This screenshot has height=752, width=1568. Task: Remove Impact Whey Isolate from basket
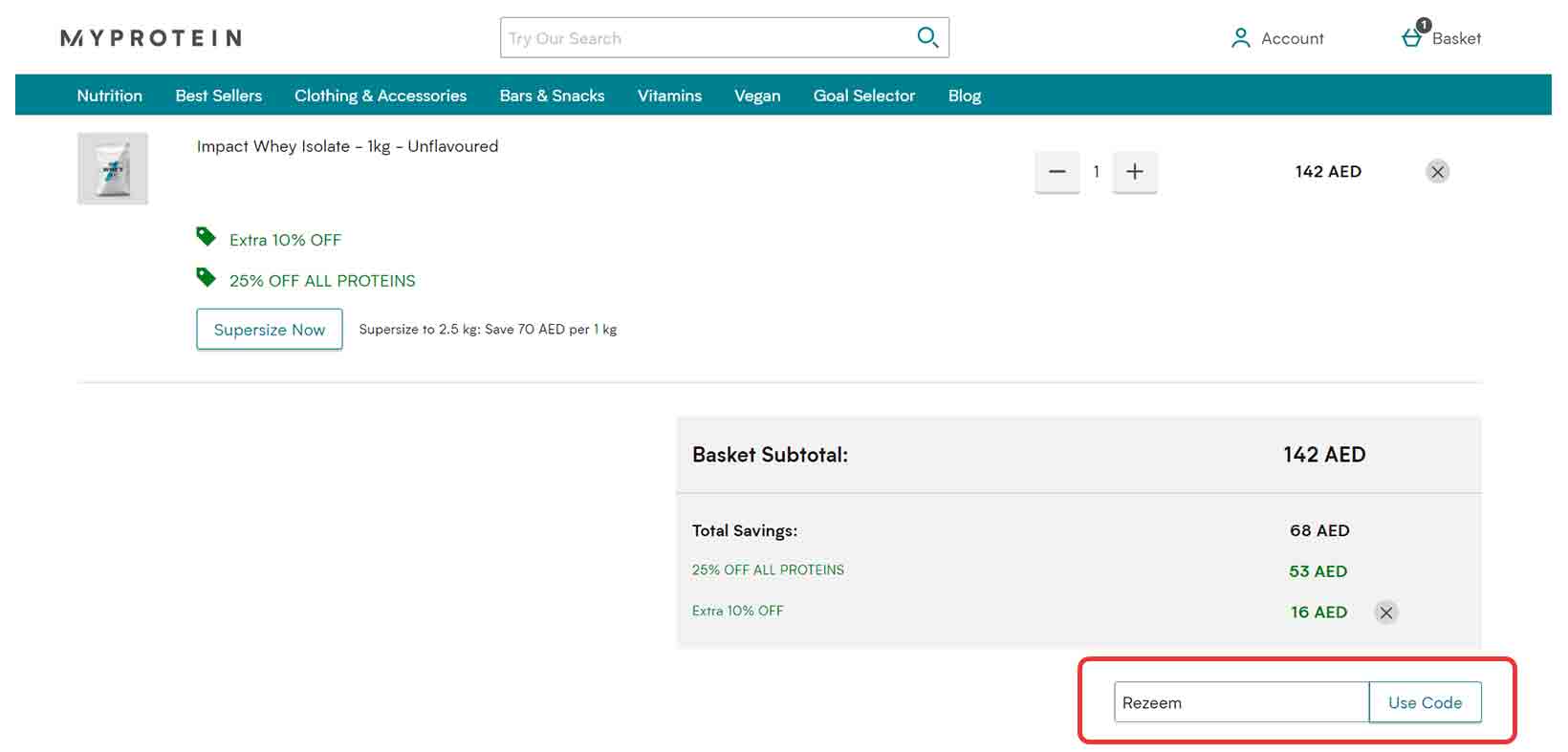click(x=1437, y=172)
